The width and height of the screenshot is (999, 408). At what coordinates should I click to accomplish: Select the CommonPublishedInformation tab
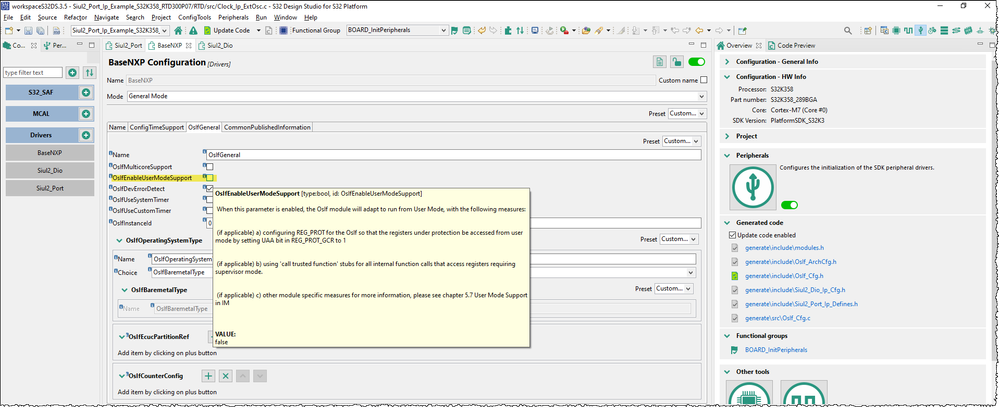(266, 127)
